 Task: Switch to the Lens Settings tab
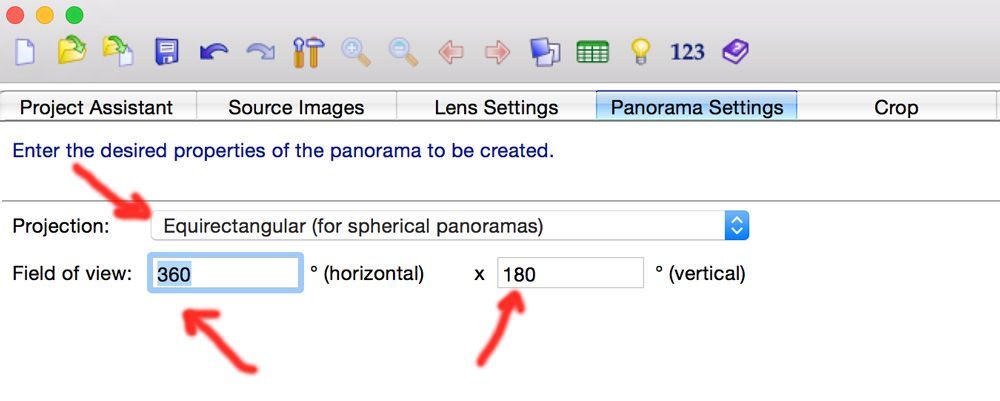[496, 106]
